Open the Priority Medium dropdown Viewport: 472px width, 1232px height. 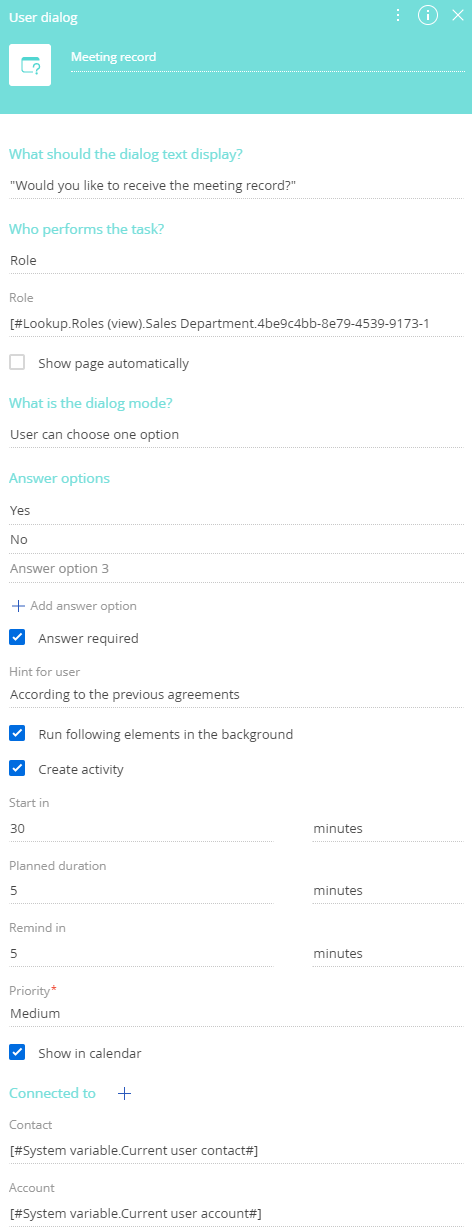pyautogui.click(x=236, y=1013)
